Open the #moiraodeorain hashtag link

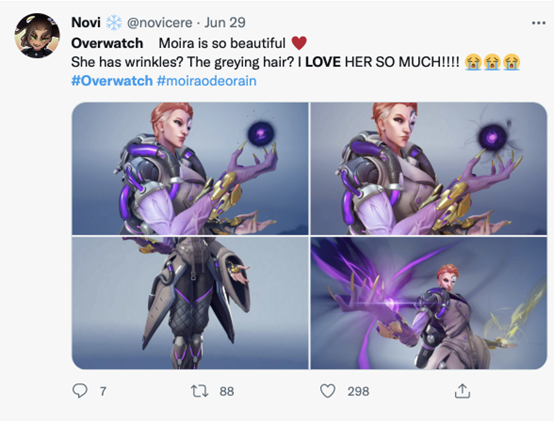[x=206, y=81]
